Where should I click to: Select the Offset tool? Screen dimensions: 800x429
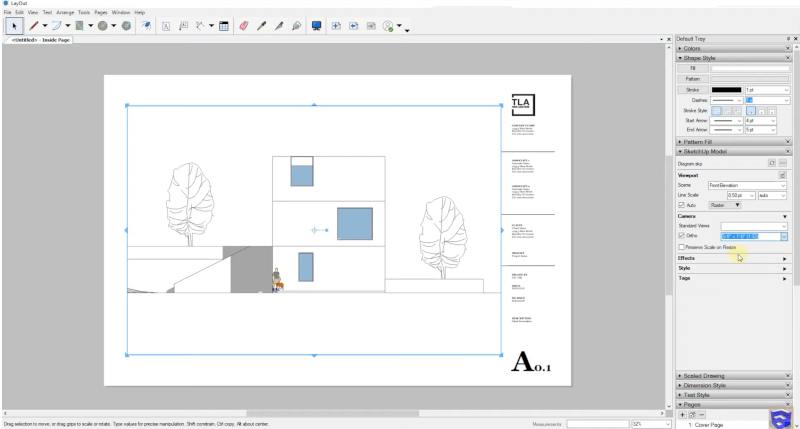tap(146, 26)
